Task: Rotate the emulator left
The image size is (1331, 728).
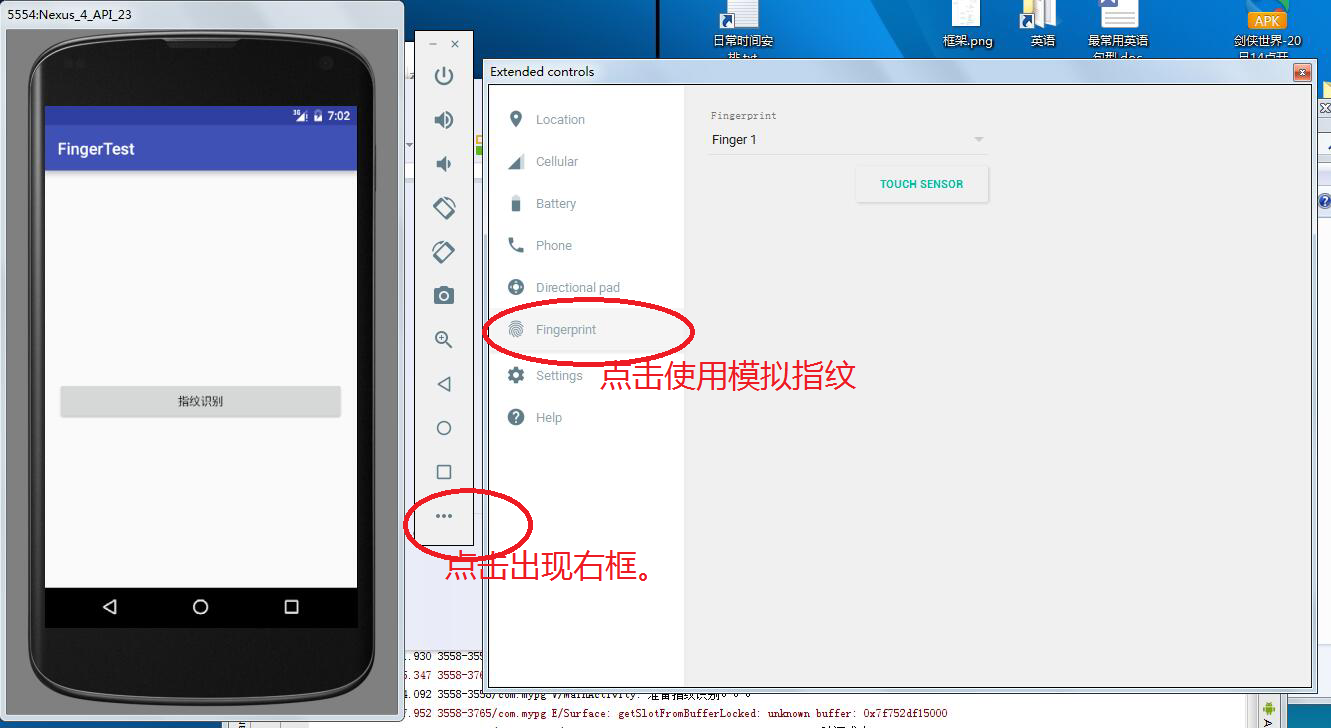Action: tap(444, 208)
